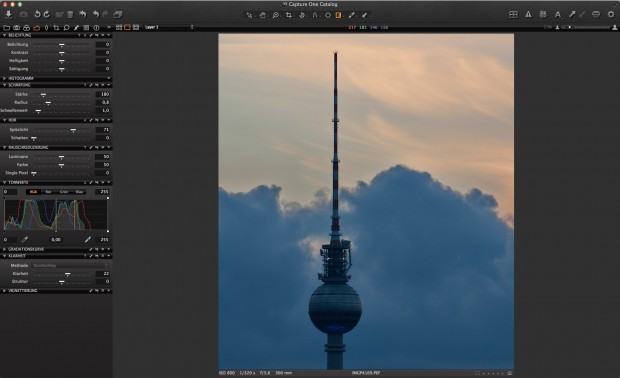The width and height of the screenshot is (620, 378).
Task: Click the trash icon to delete the image
Action: [x=70, y=15]
